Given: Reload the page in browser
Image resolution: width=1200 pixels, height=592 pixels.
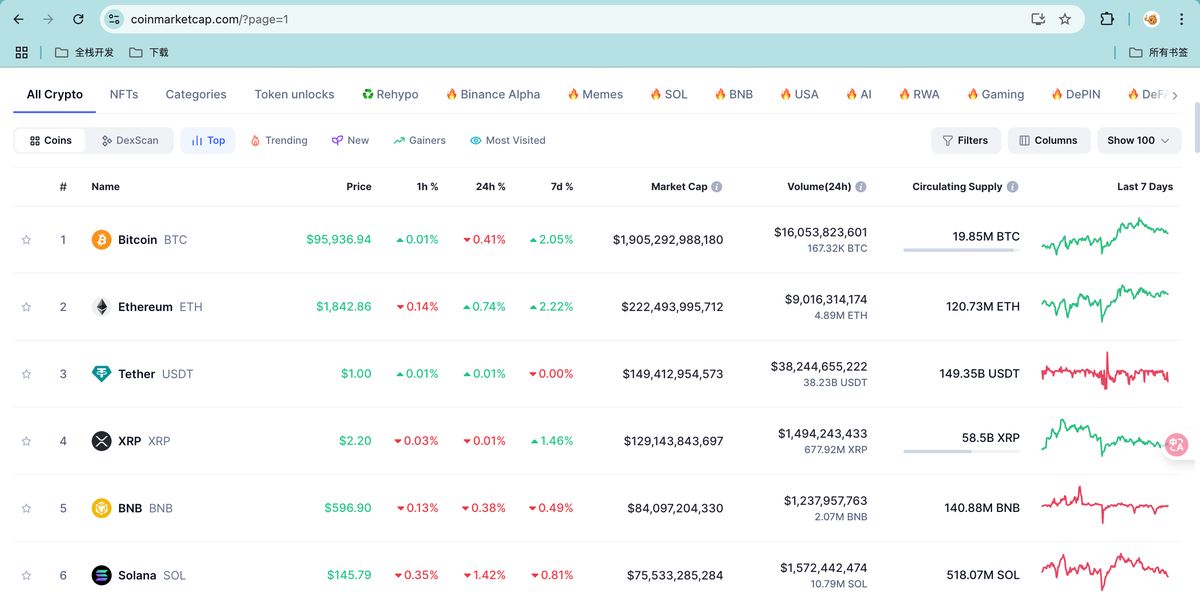Looking at the screenshot, I should [79, 19].
